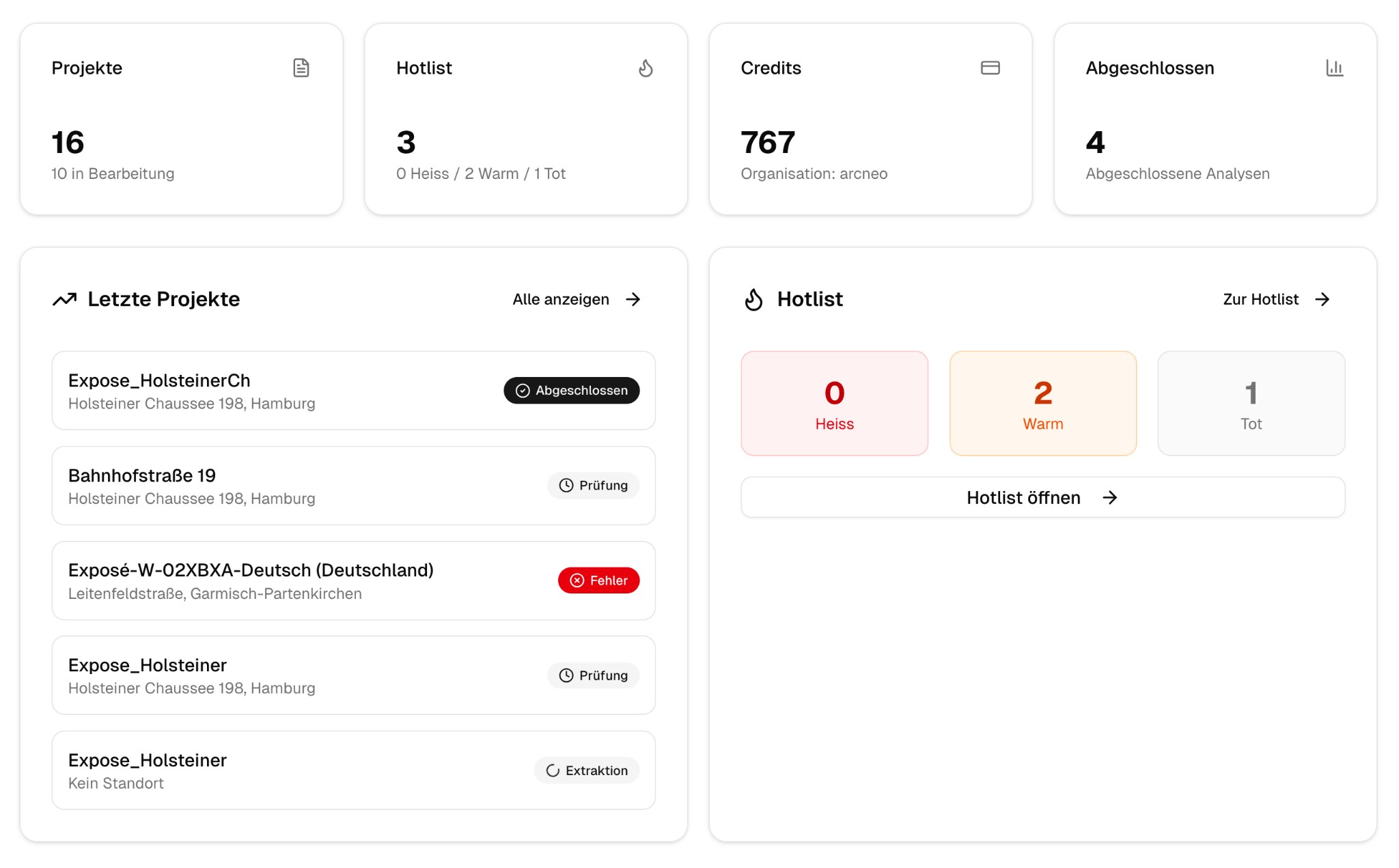
Task: Click the Alle anzeigen link
Action: (560, 299)
